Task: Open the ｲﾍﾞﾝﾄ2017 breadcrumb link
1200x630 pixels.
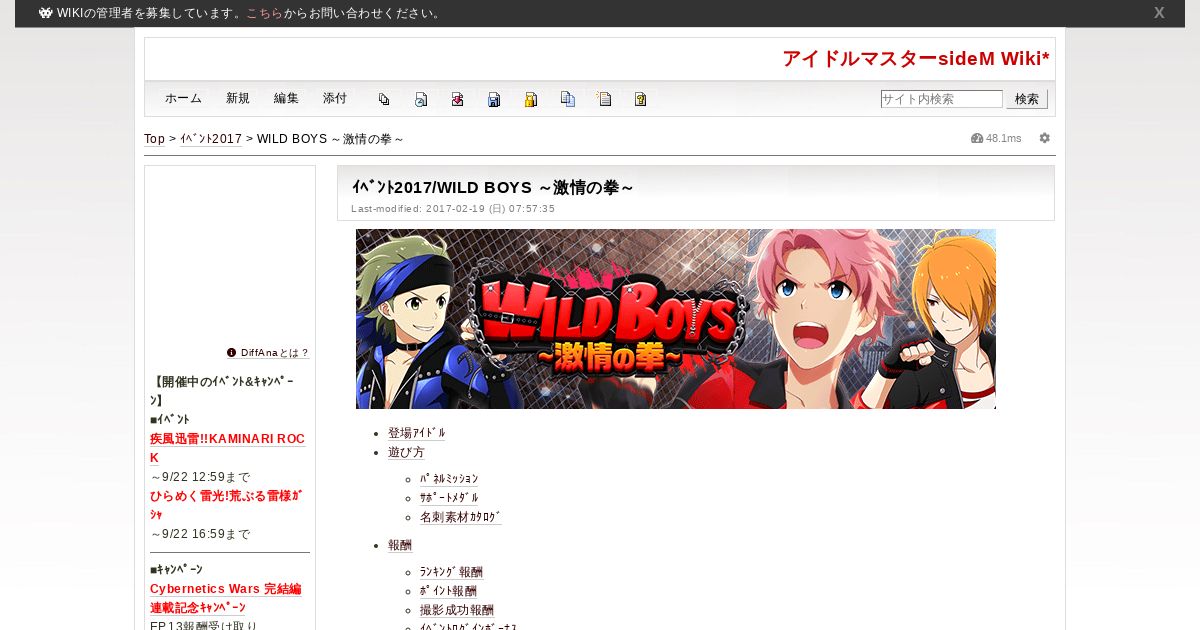Action: pyautogui.click(x=211, y=139)
